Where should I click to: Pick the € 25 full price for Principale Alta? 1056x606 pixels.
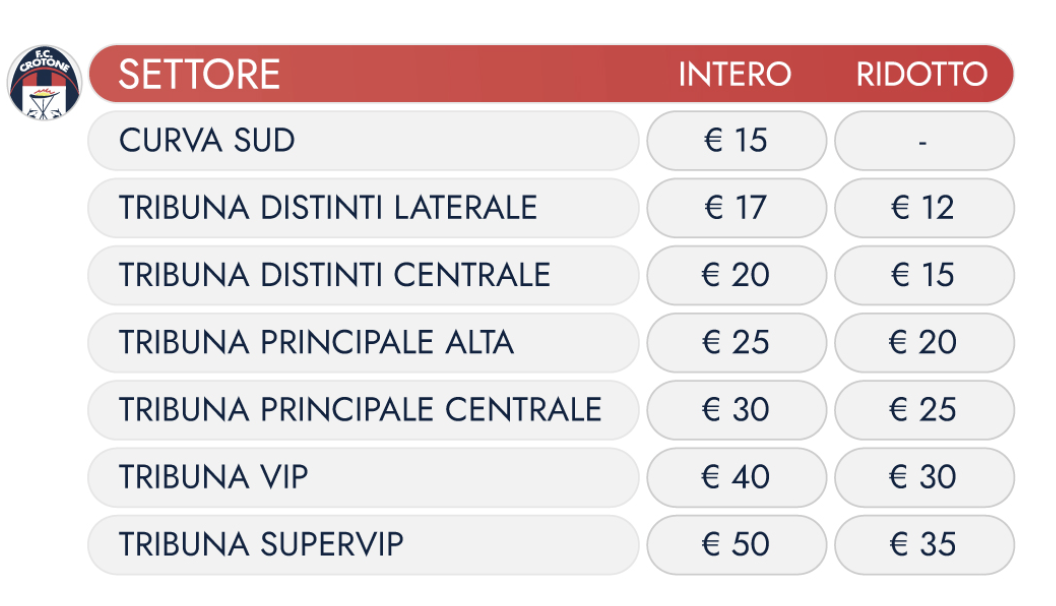click(736, 343)
